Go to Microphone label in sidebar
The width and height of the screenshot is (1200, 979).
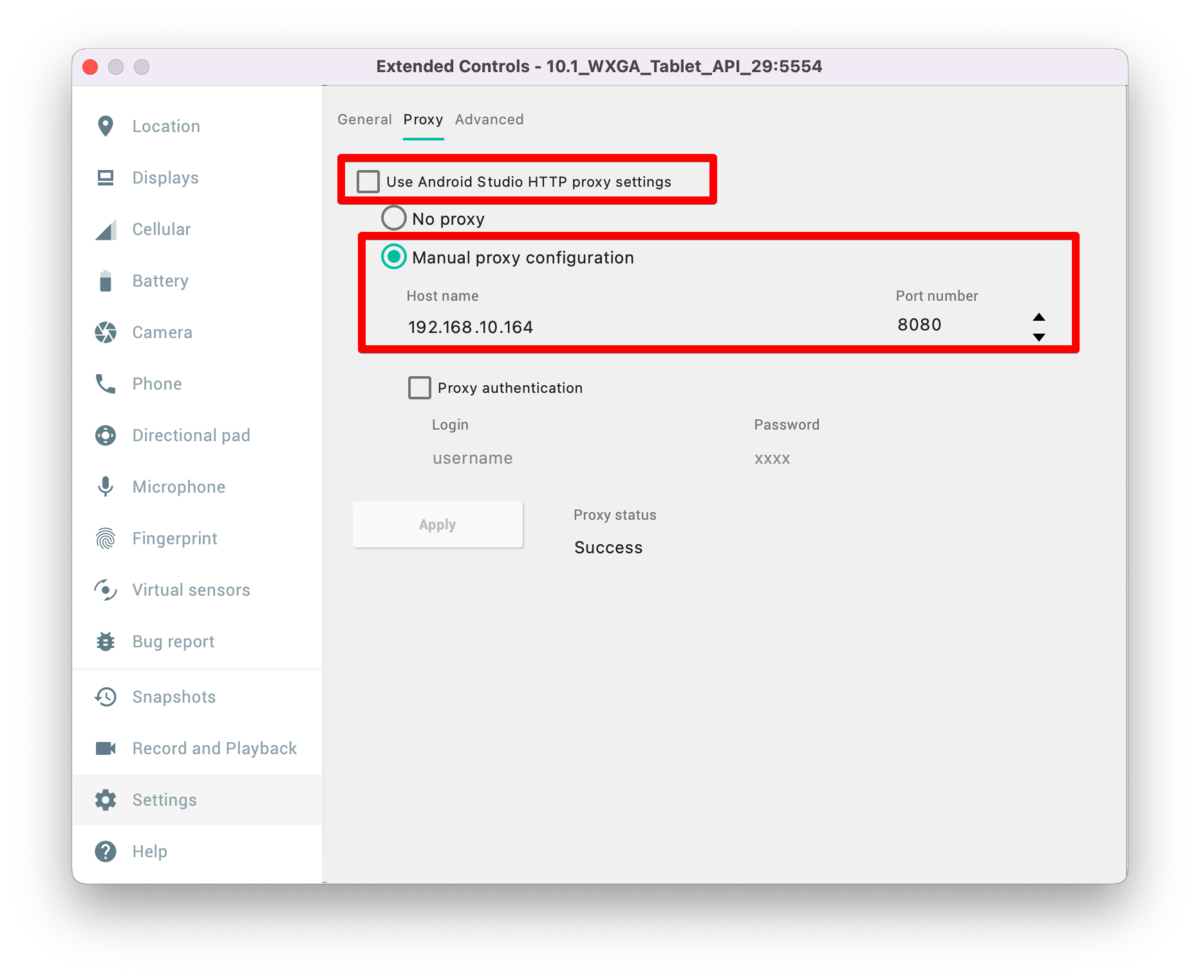[179, 487]
